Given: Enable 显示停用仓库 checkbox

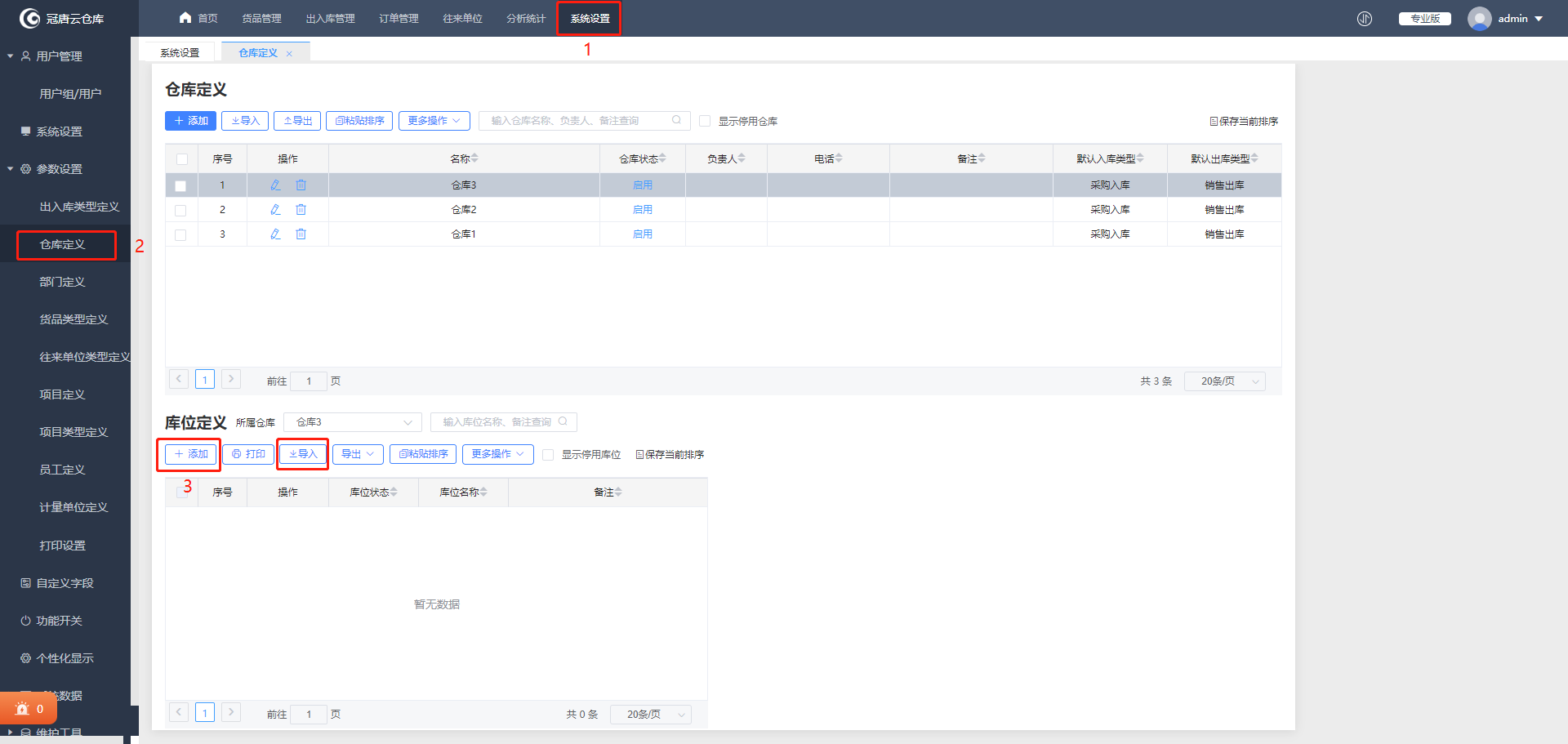Looking at the screenshot, I should (705, 121).
